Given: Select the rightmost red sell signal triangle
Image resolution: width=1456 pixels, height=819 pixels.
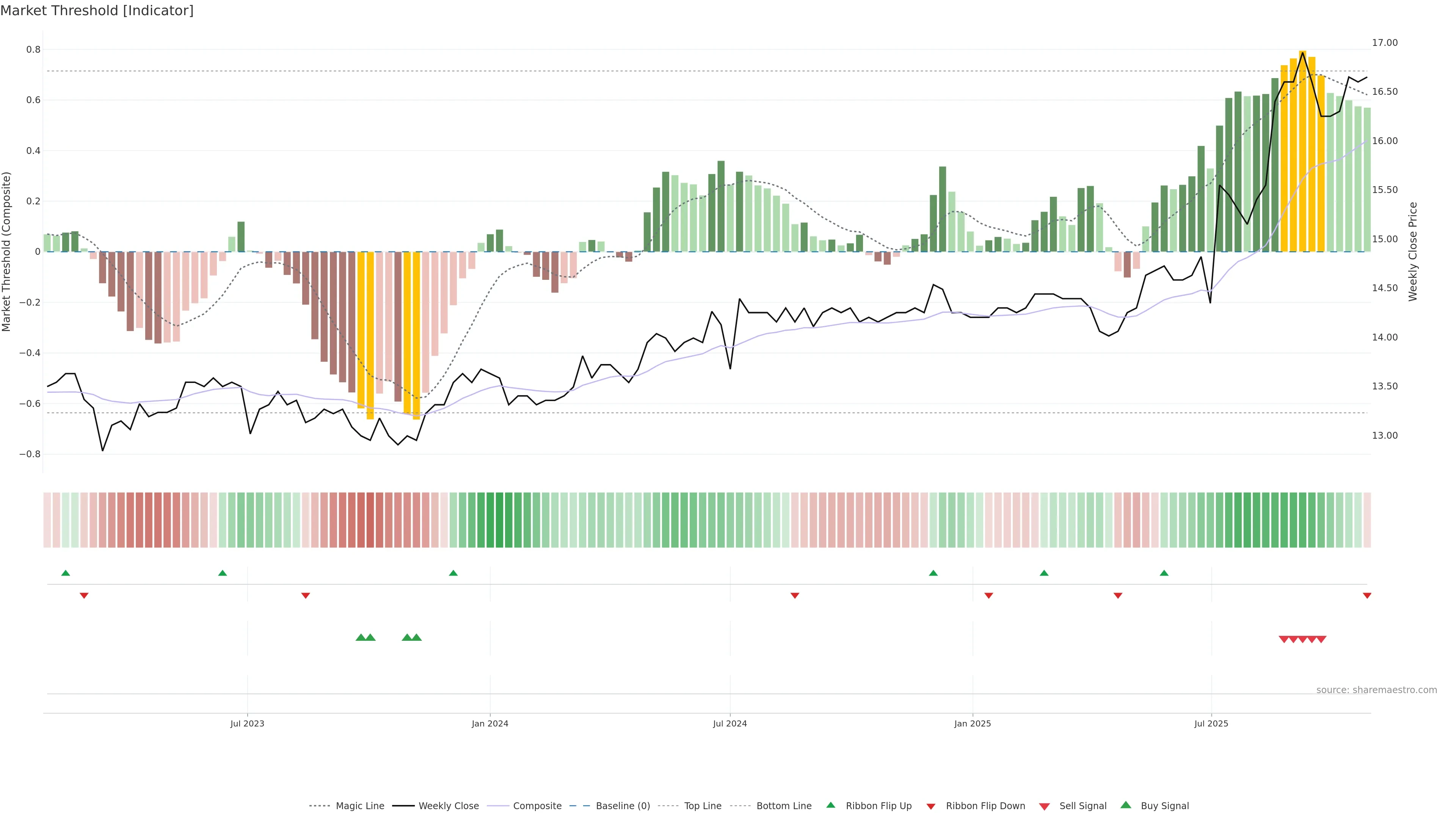Looking at the screenshot, I should coord(1321,639).
